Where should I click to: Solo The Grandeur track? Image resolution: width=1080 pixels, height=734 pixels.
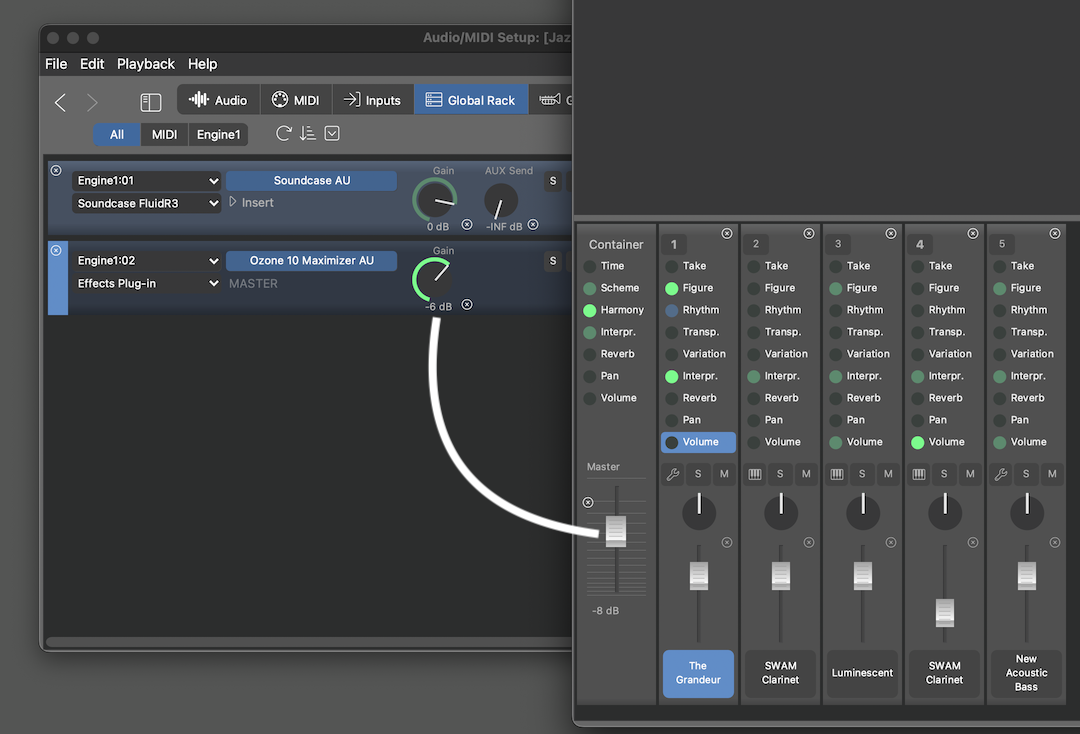pos(698,474)
